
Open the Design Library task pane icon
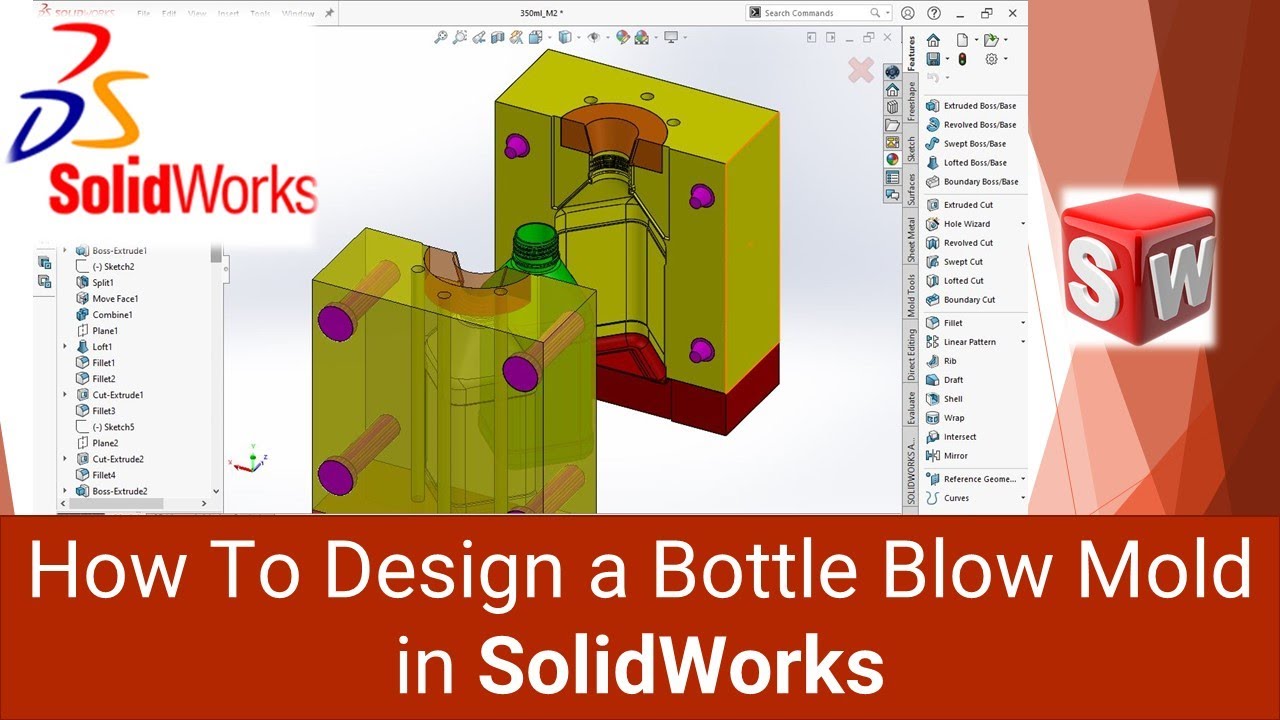click(892, 107)
